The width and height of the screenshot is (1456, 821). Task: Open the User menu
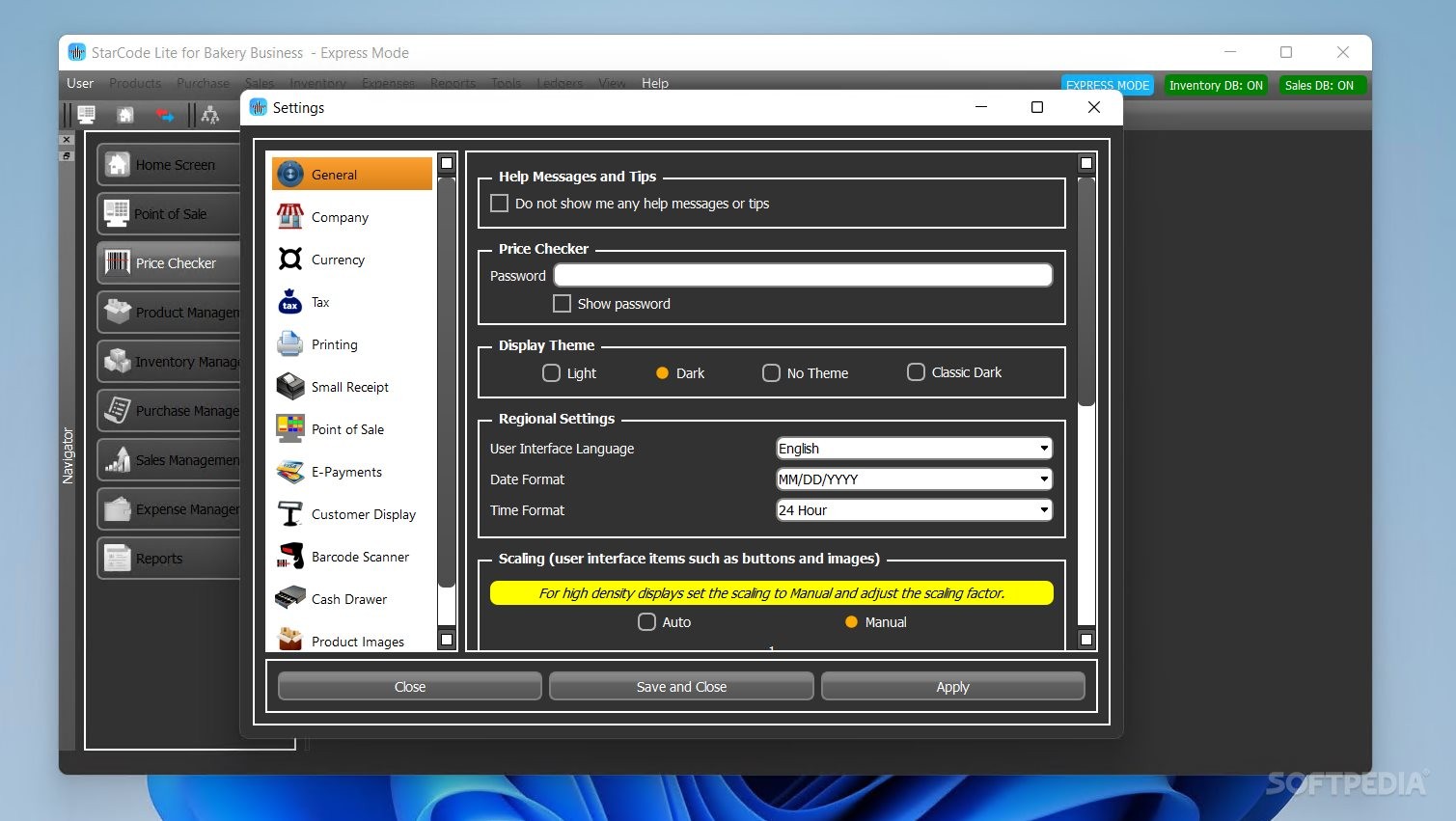pos(80,83)
